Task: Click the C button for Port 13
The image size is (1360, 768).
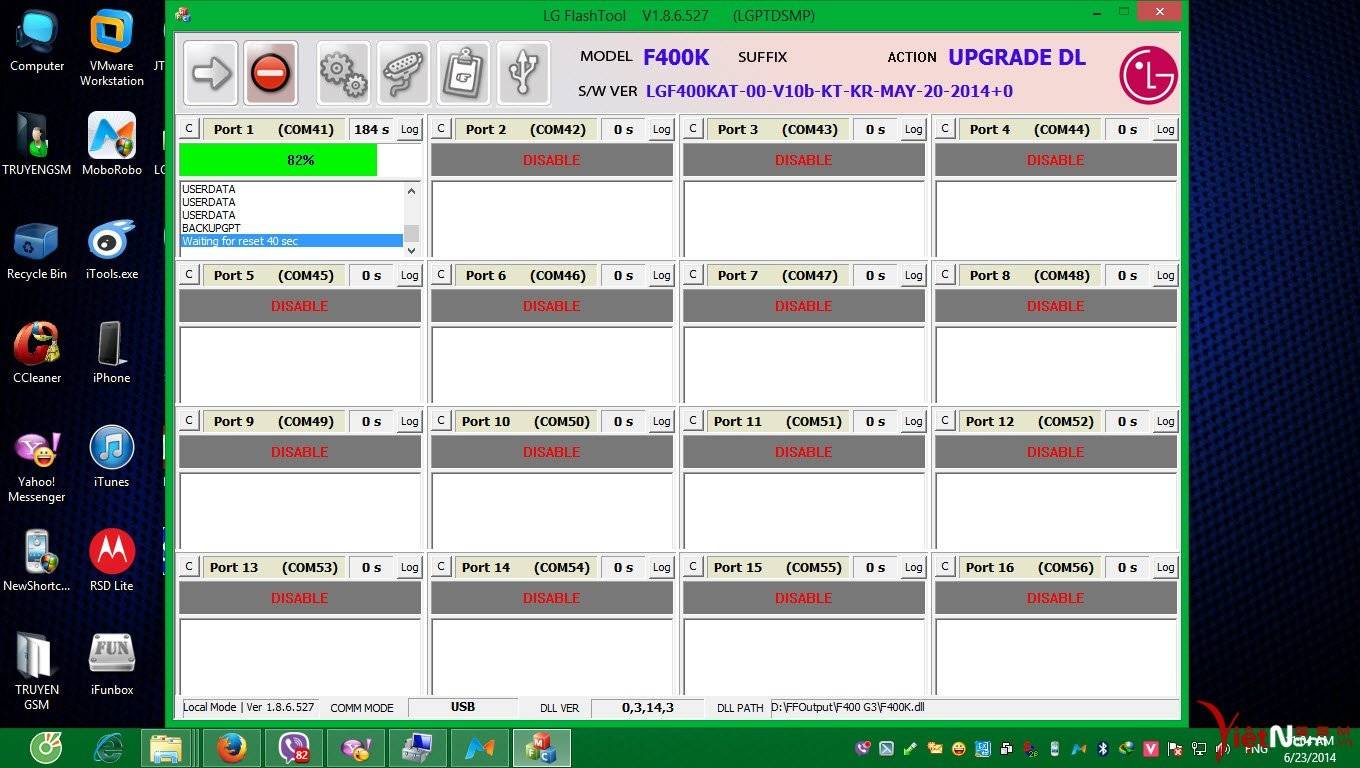Action: (x=189, y=567)
